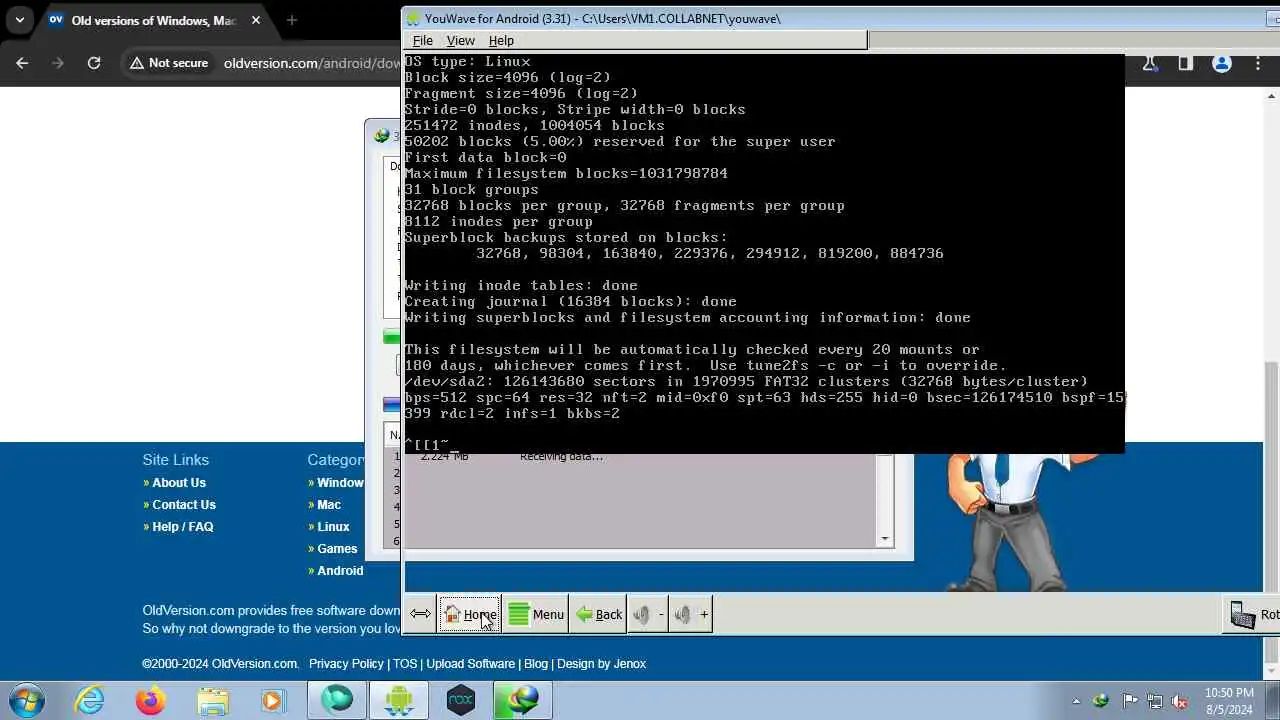Launch Firefox from the taskbar

(x=151, y=700)
